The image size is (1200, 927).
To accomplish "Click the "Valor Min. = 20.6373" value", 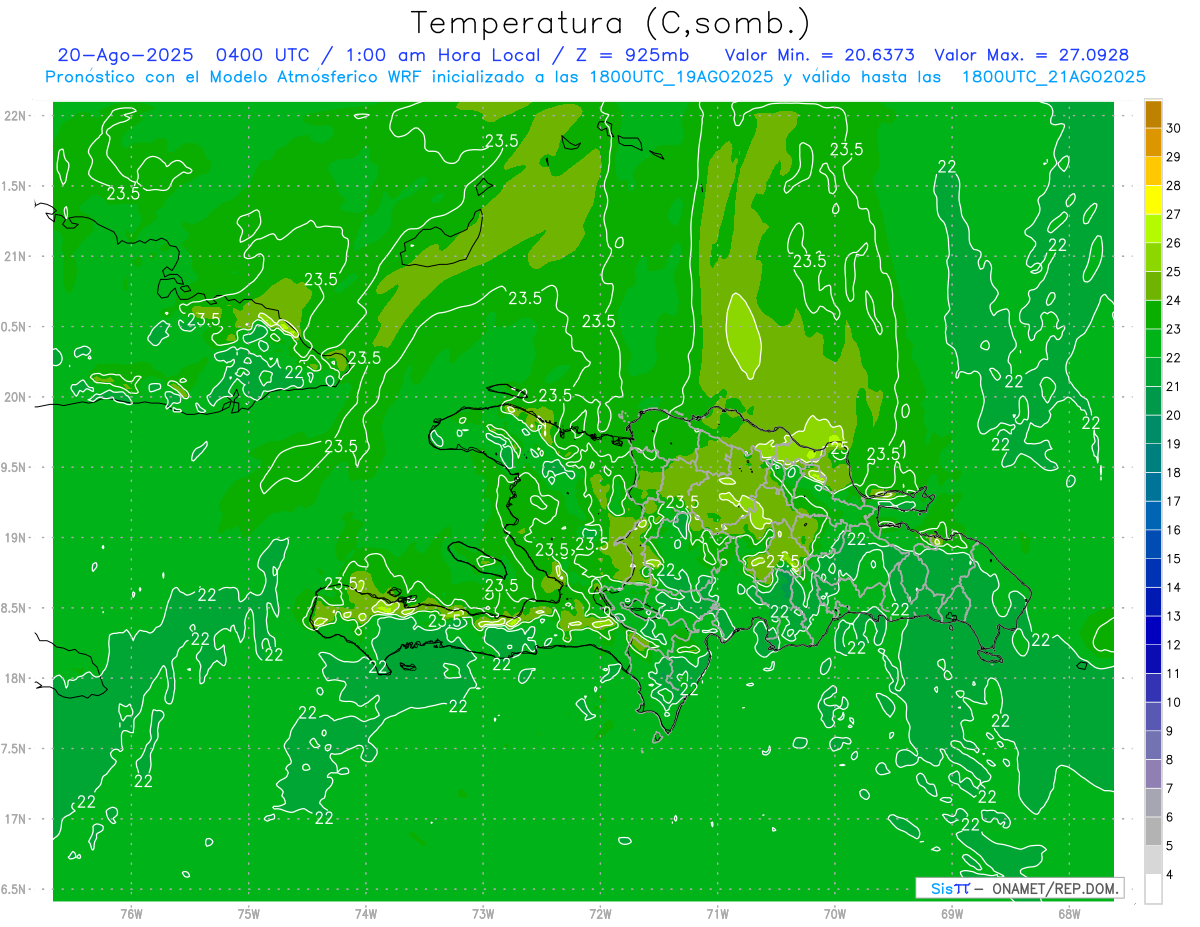I will pyautogui.click(x=819, y=56).
